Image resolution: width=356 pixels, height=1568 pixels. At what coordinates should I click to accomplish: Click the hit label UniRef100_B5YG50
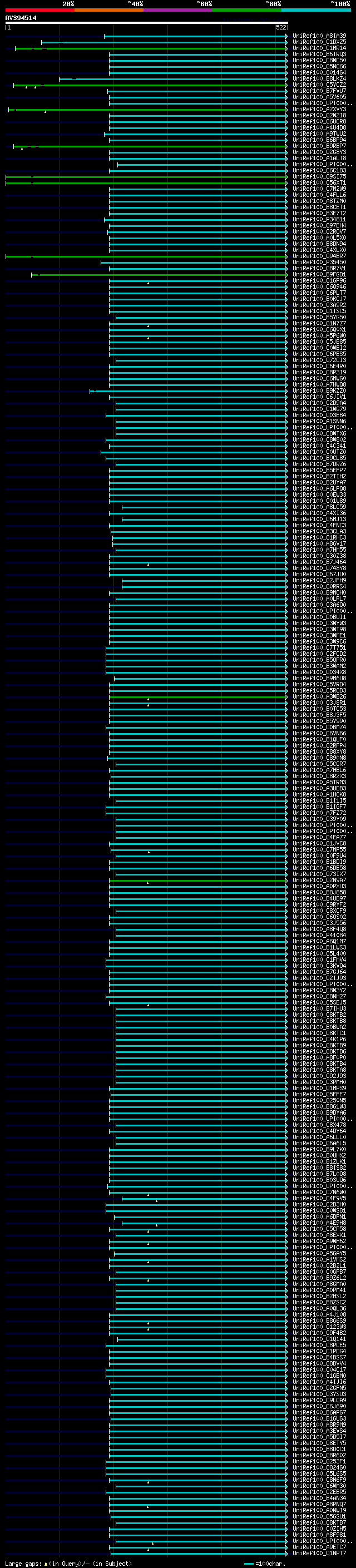tap(319, 317)
